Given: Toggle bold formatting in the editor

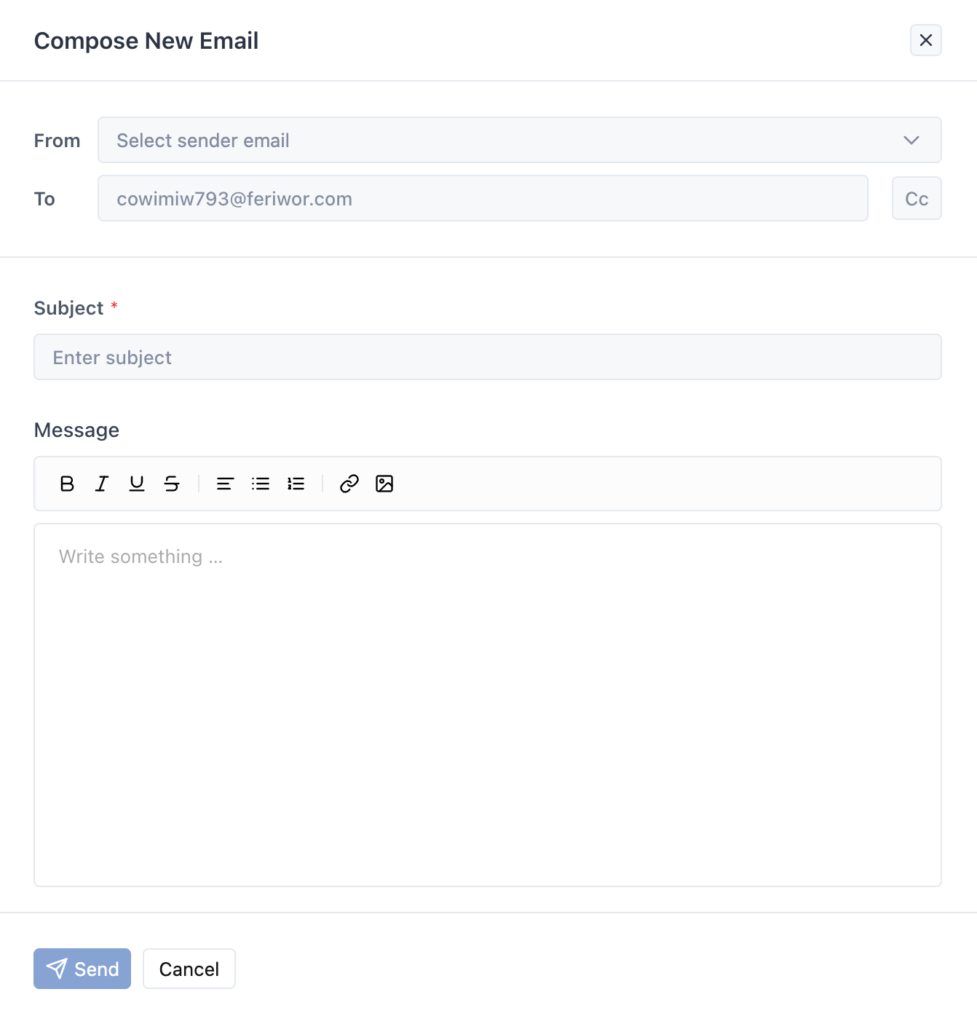Looking at the screenshot, I should click(66, 484).
